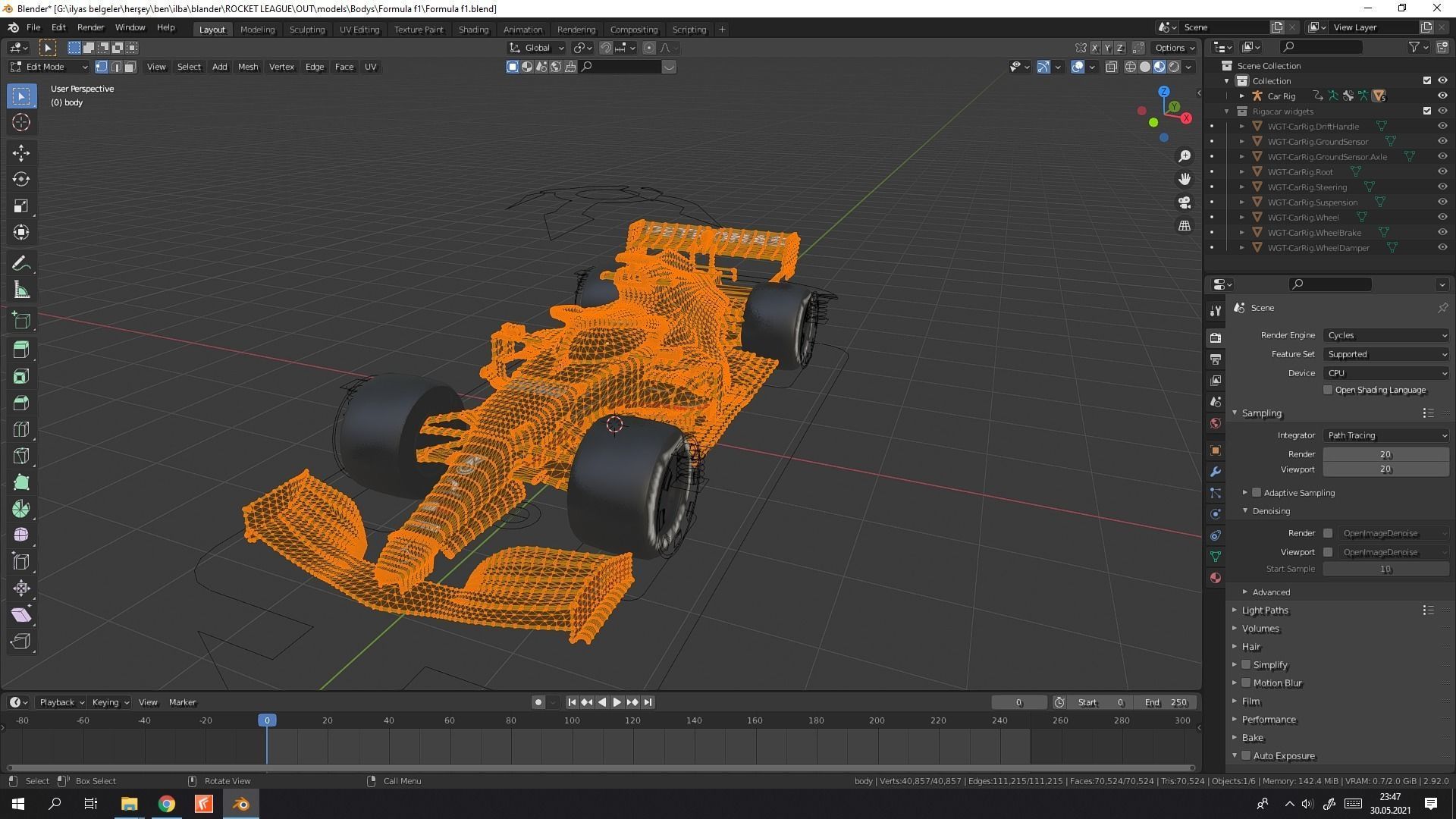Screen dimensions: 1456x819
Task: Toggle X-ray display in viewport header
Action: [x=1112, y=67]
